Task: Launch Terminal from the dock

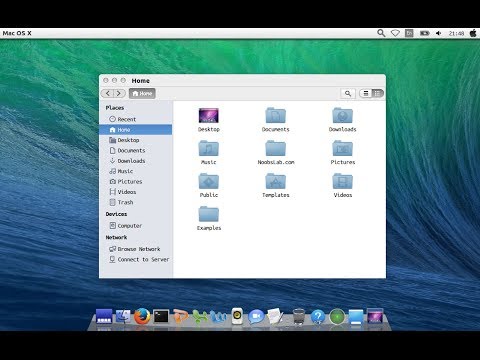Action: point(161,316)
